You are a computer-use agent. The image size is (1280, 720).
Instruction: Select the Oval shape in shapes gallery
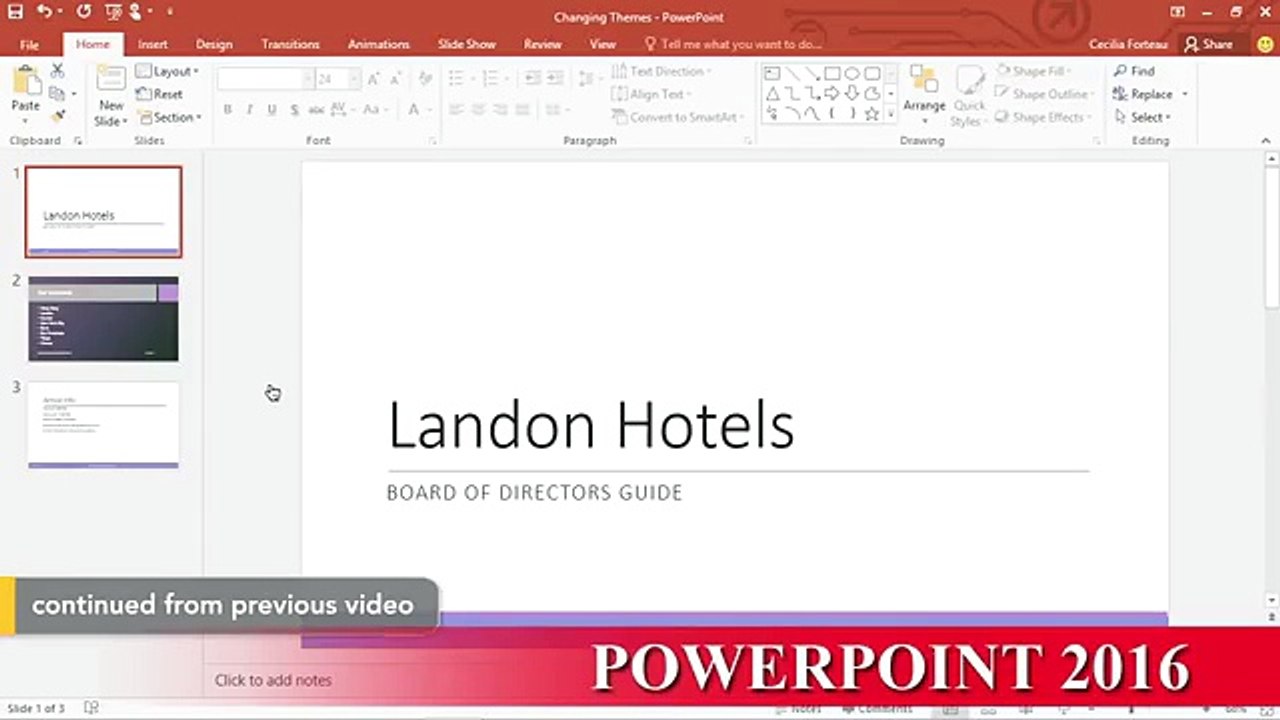coord(852,73)
